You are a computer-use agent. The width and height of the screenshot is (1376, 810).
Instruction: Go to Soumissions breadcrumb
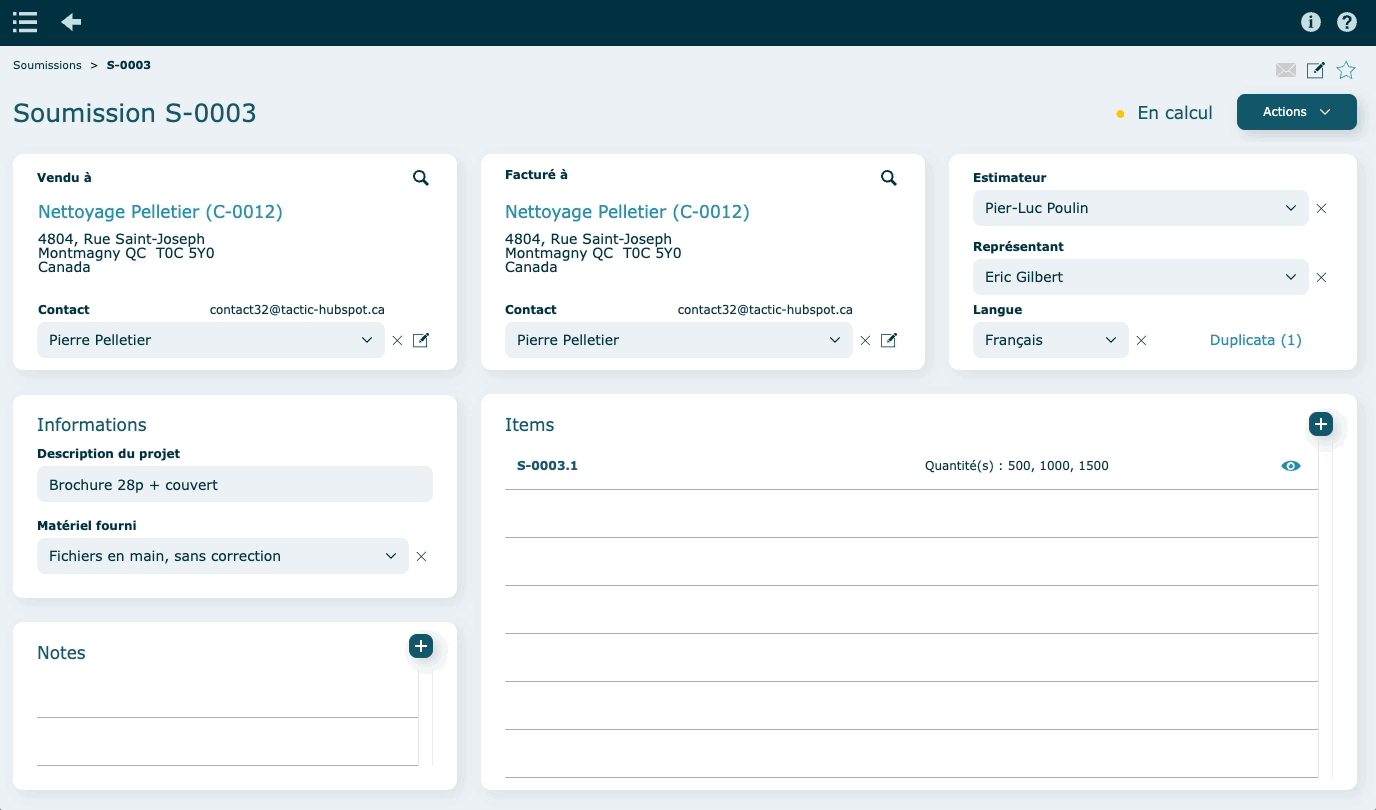pos(47,65)
